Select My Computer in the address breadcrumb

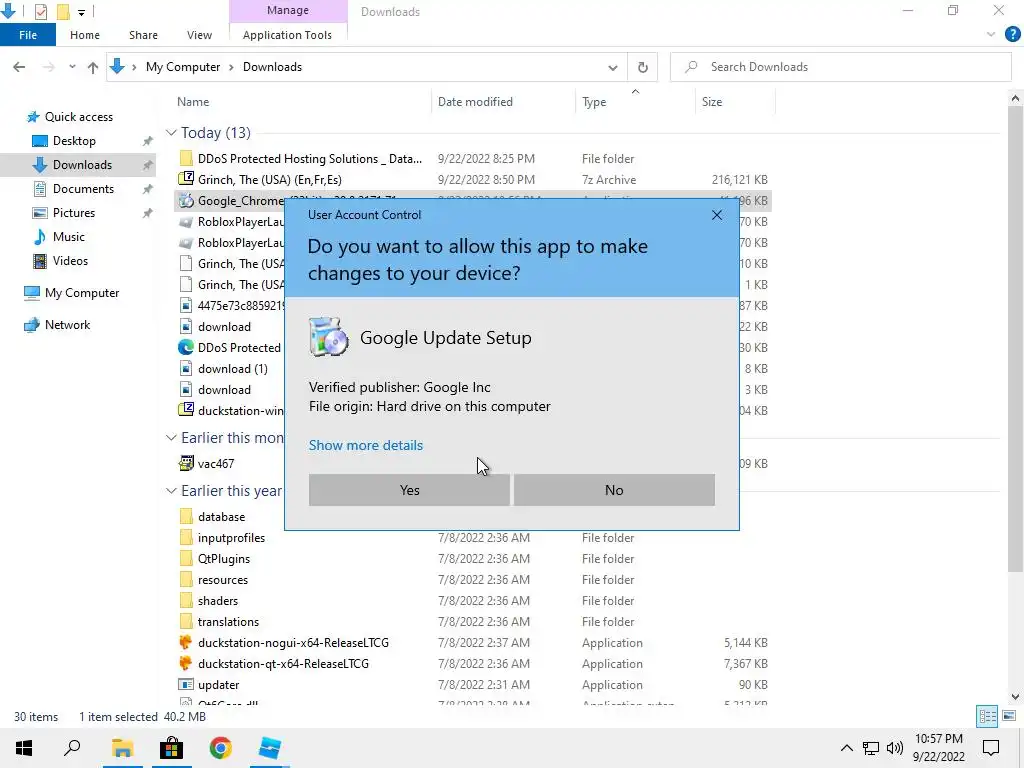[x=183, y=67]
